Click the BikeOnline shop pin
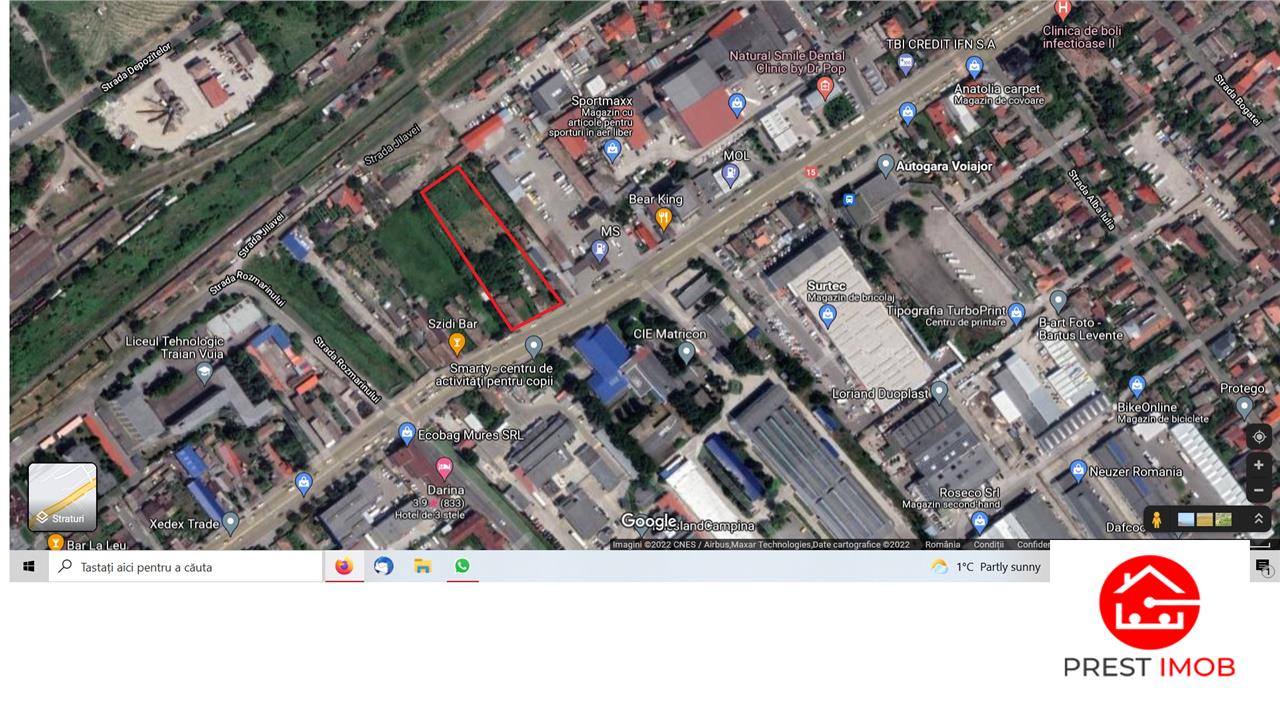1280x720 pixels. [x=1136, y=386]
